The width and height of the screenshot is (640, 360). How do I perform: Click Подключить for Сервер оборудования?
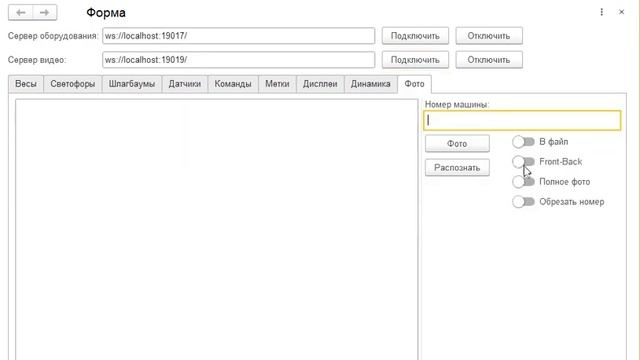(415, 36)
